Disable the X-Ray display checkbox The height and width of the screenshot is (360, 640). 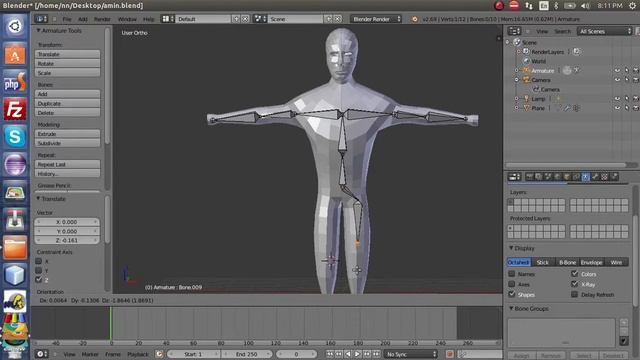tap(575, 284)
